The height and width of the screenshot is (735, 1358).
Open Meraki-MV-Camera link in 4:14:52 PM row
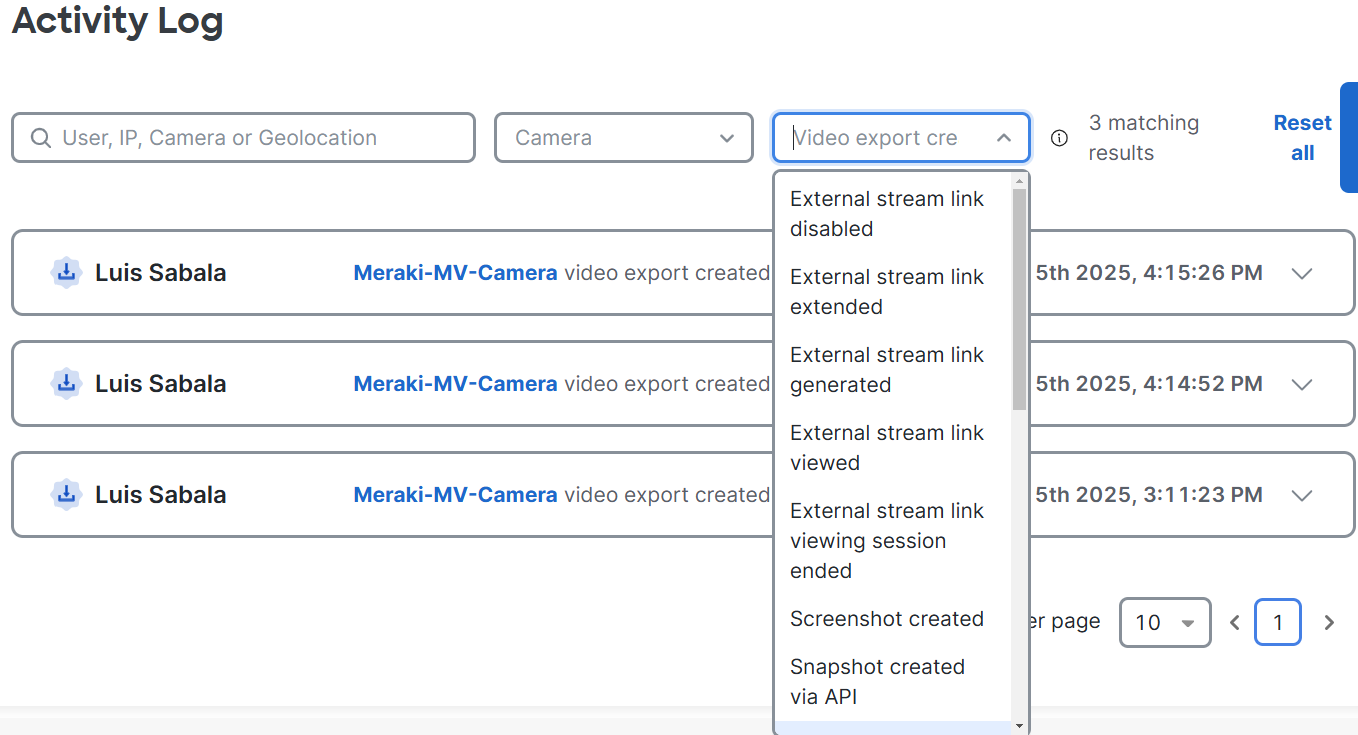point(455,384)
